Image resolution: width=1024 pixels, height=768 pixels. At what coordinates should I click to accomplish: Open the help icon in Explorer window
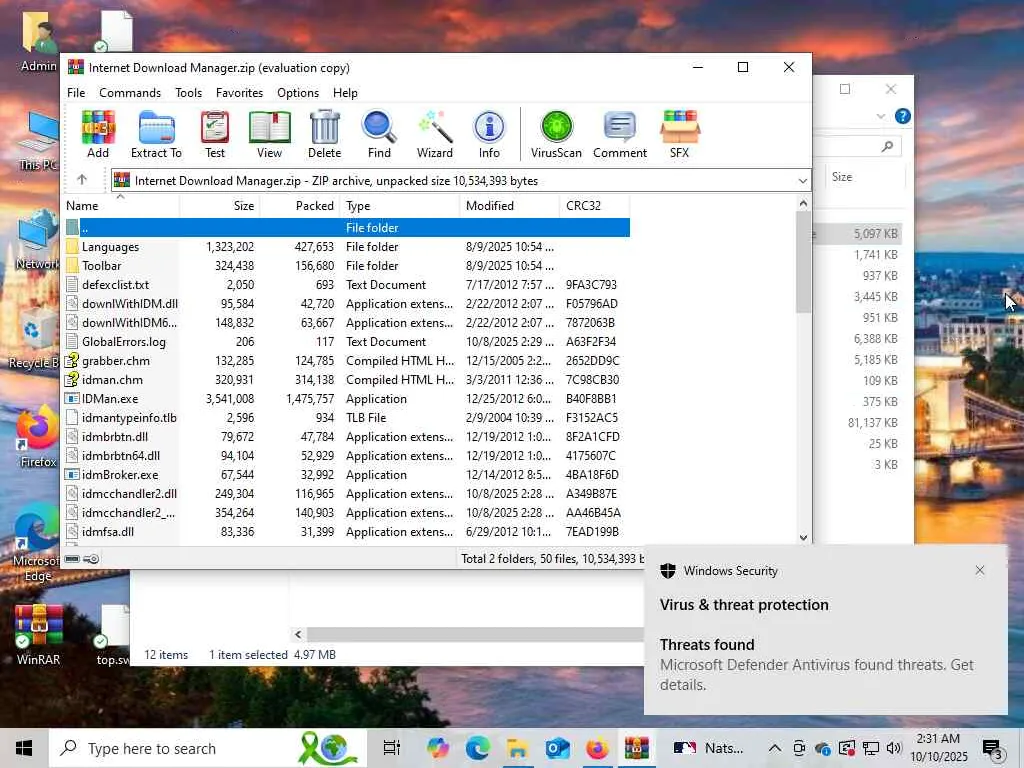(903, 116)
